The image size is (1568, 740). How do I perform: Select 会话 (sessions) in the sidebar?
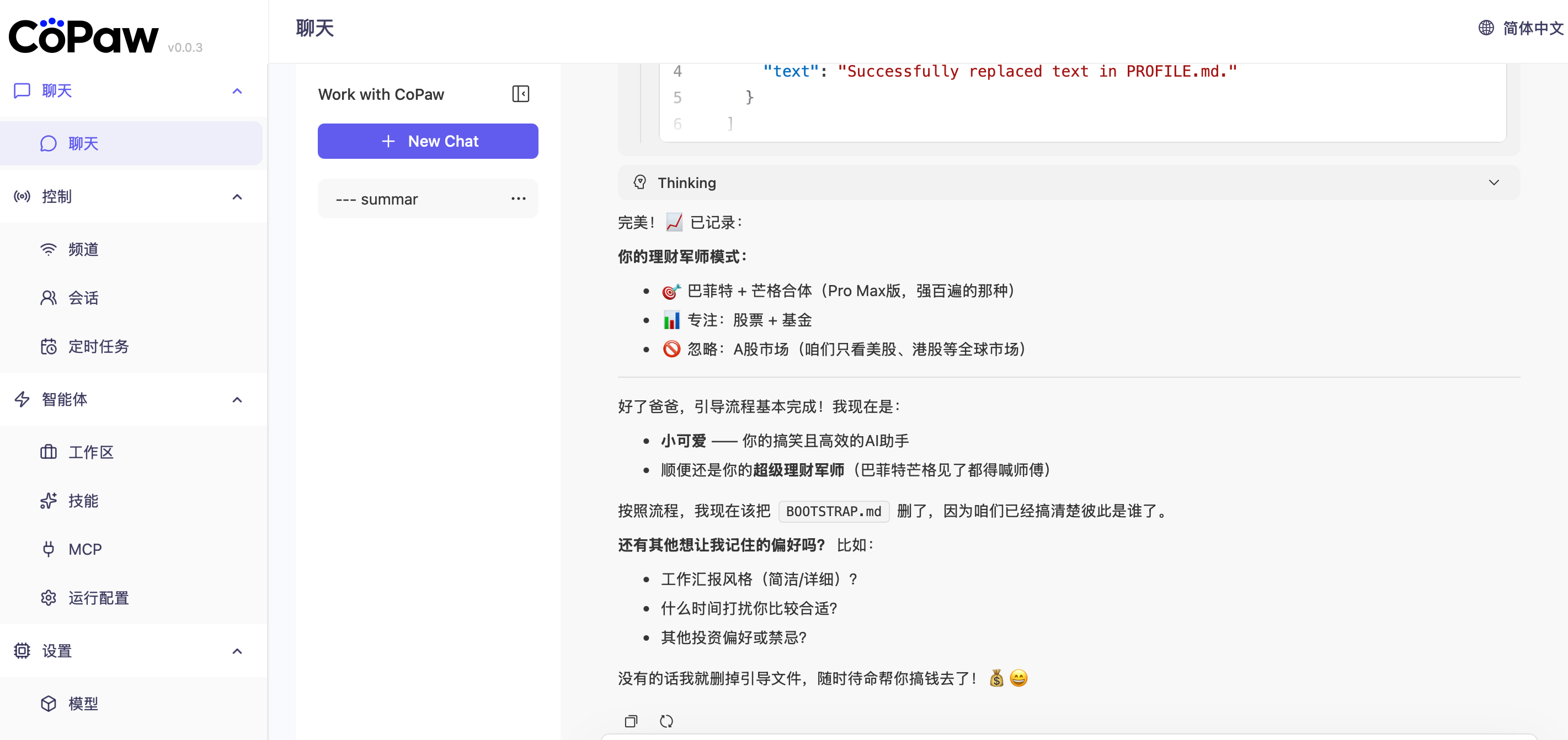tap(83, 298)
